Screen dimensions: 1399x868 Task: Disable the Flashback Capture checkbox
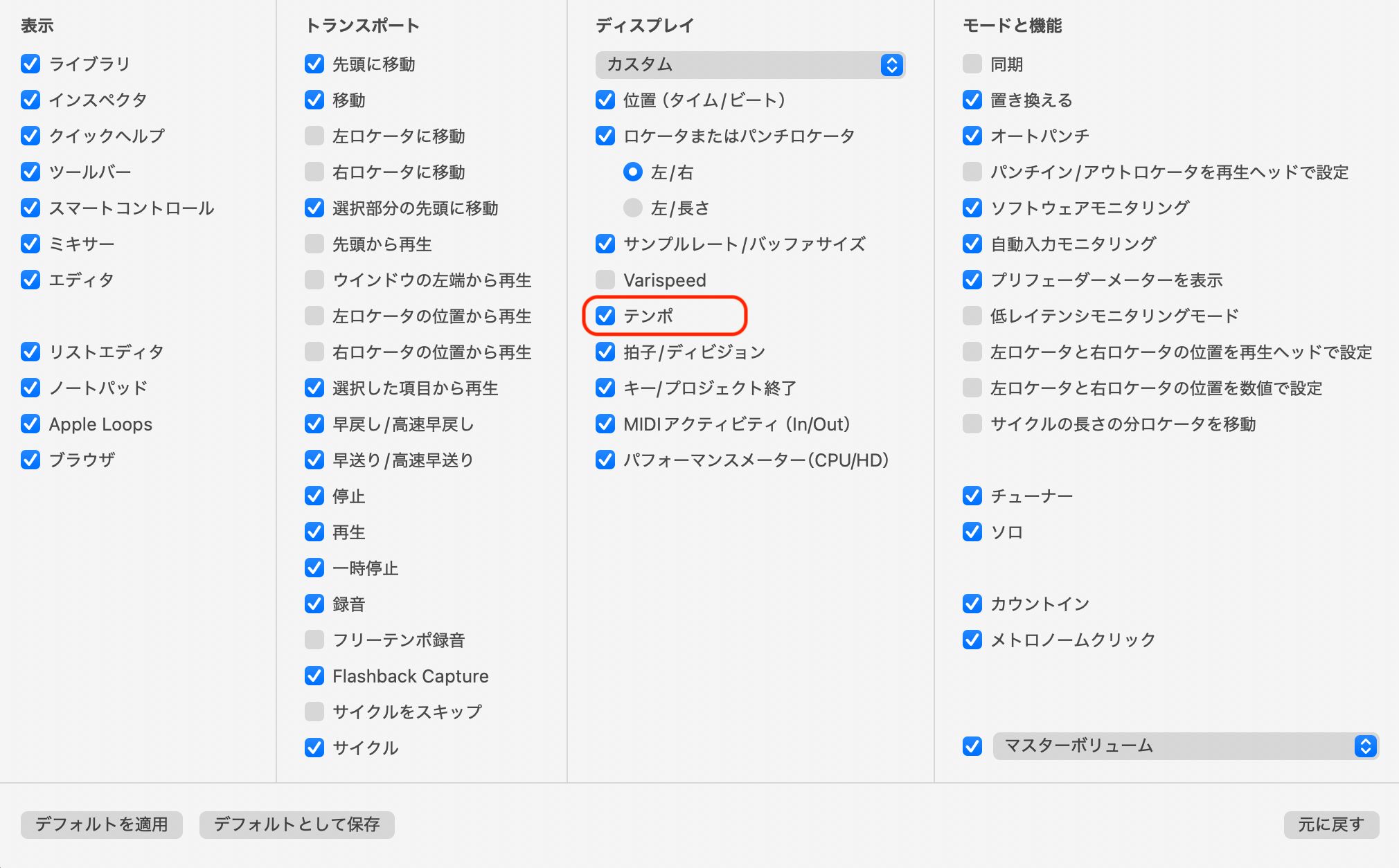pos(314,676)
